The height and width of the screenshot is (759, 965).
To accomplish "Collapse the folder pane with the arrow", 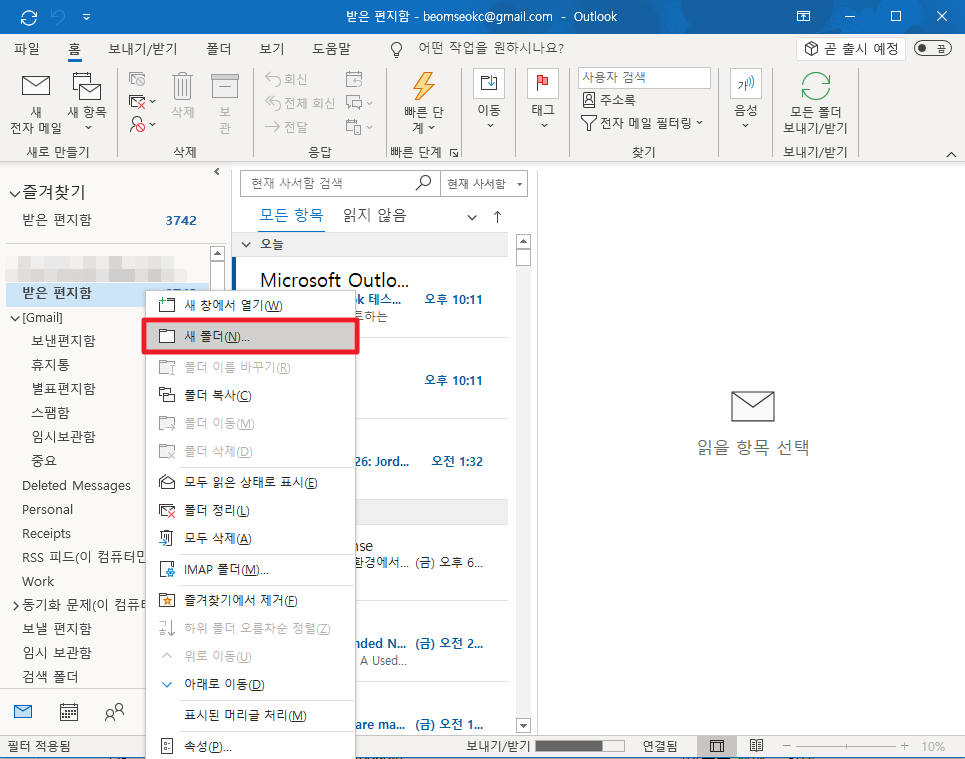I will click(217, 172).
